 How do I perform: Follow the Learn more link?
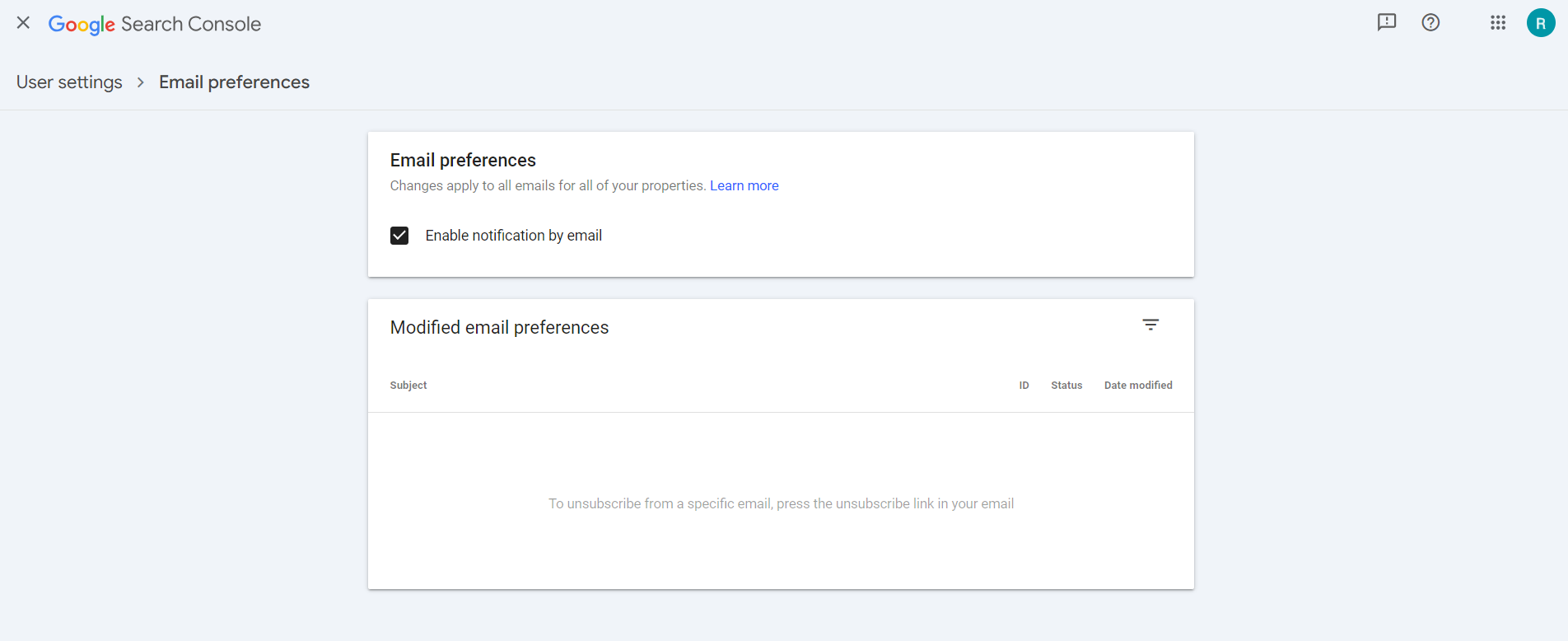(x=744, y=186)
